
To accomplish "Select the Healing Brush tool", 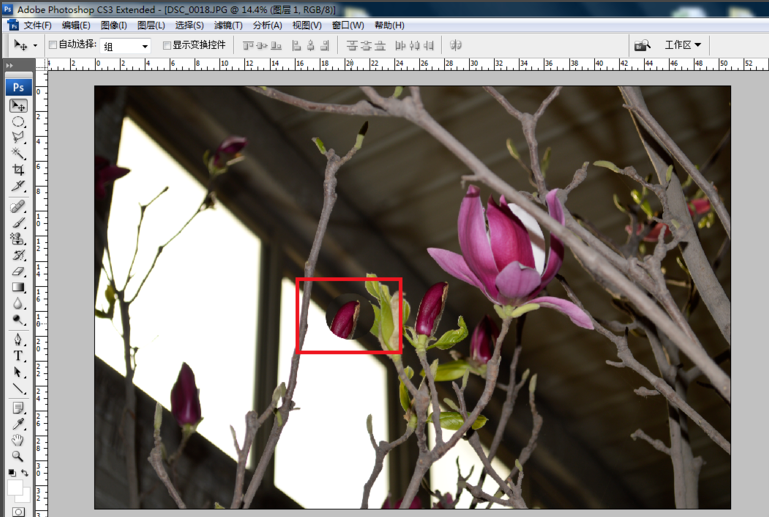I will click(18, 207).
